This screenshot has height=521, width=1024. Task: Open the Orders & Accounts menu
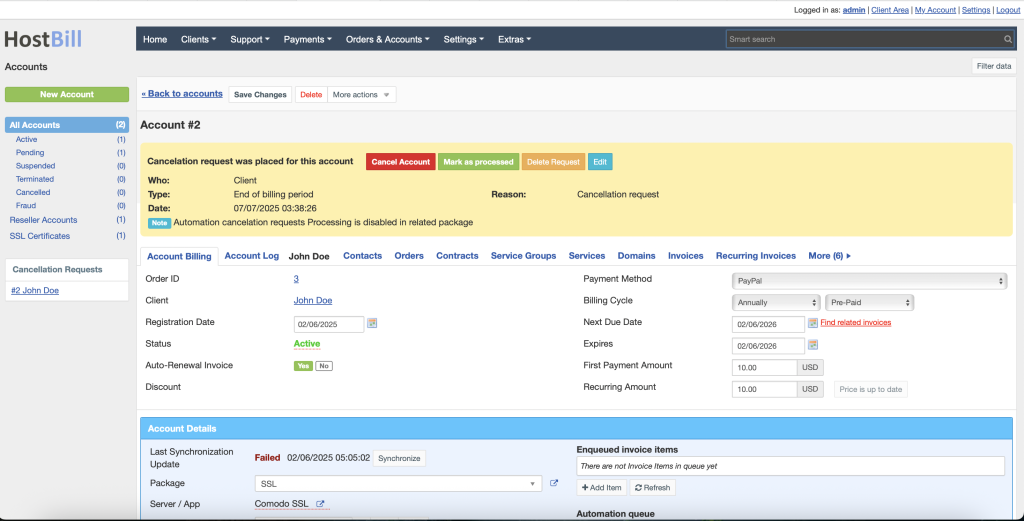(388, 39)
